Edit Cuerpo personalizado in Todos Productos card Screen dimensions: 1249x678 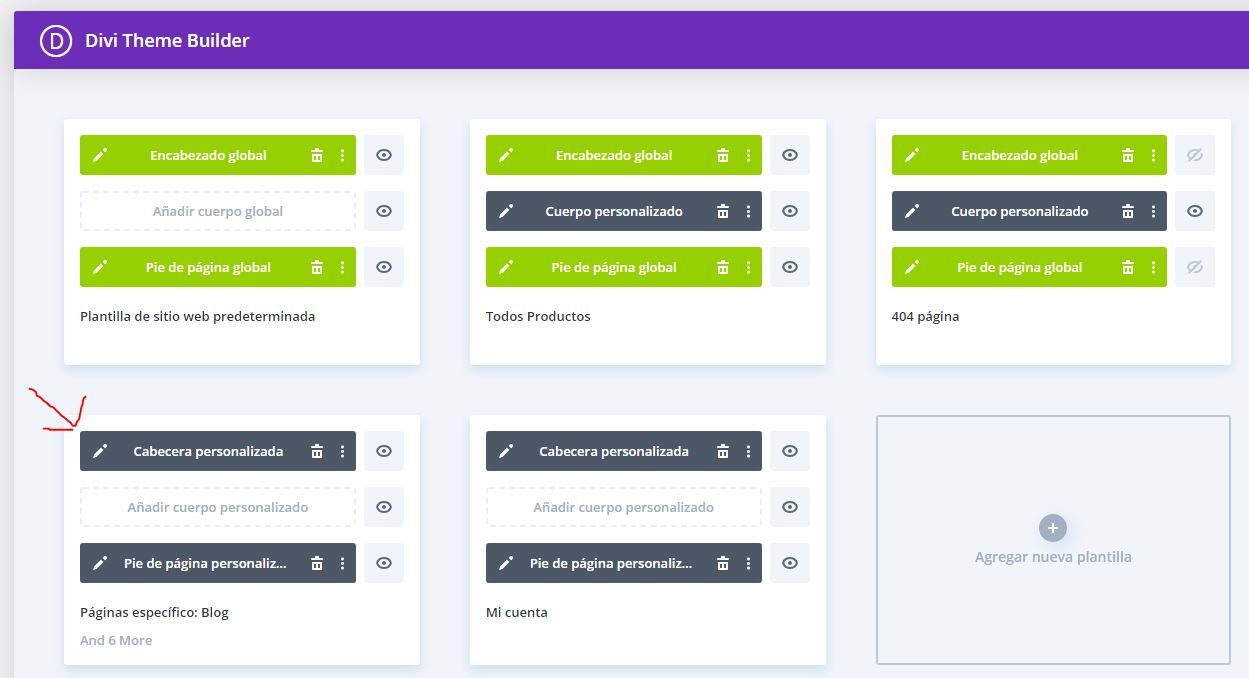tap(506, 211)
